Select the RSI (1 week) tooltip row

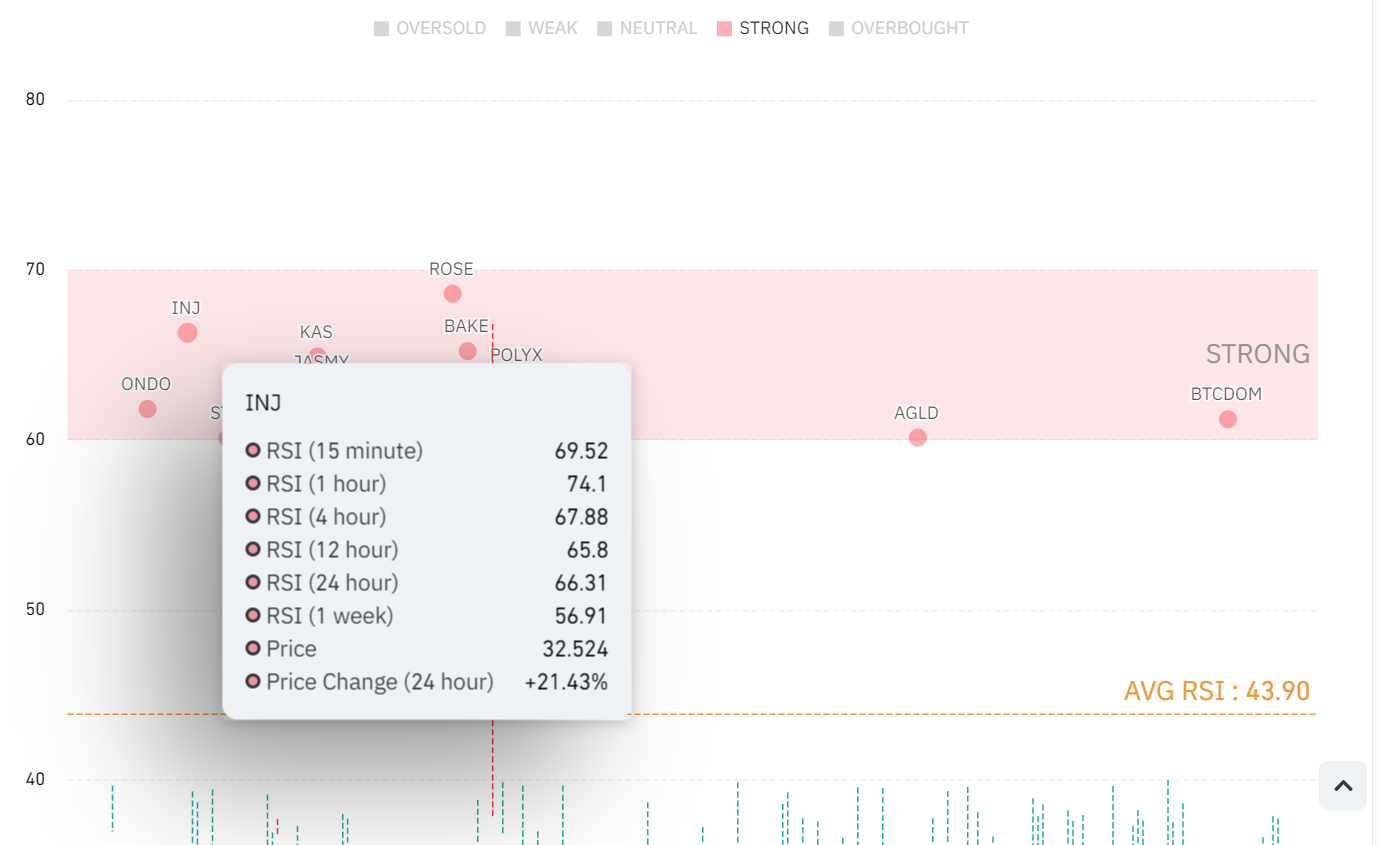pos(426,616)
